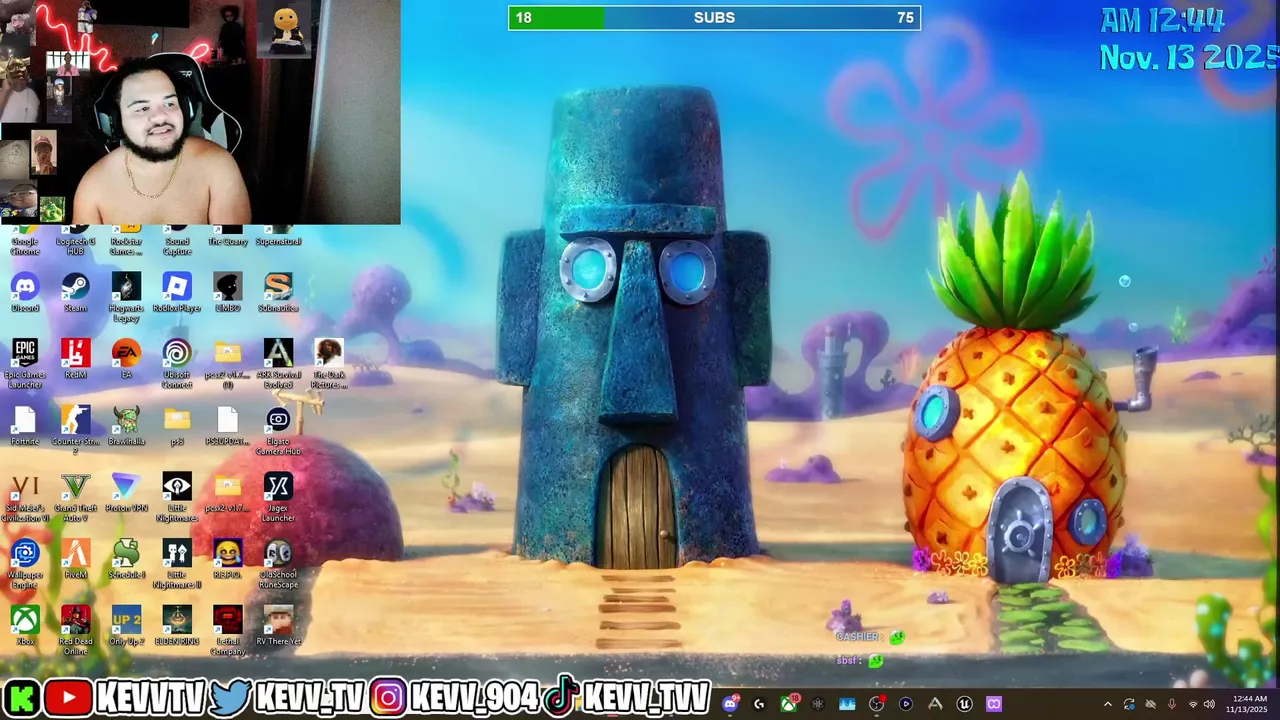Select the Xbox desktop shortcut
Screen dimensions: 1280x720
[x=25, y=625]
